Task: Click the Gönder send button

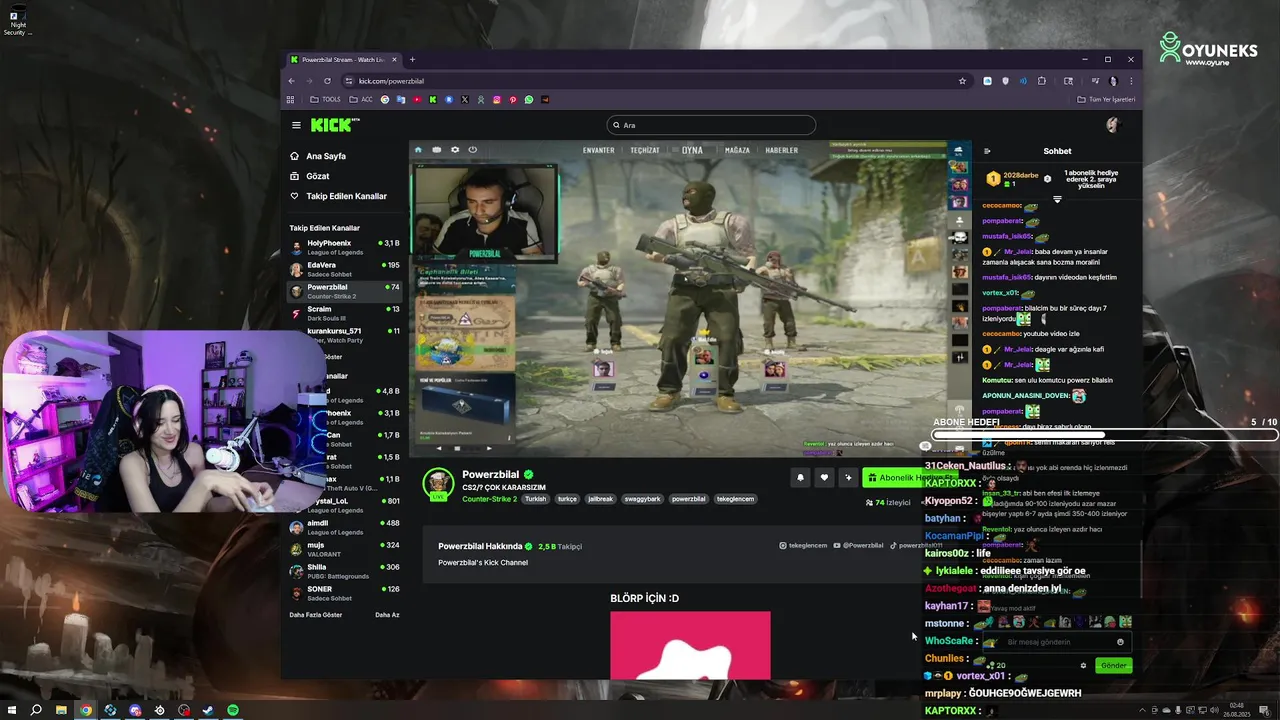Action: [1114, 665]
